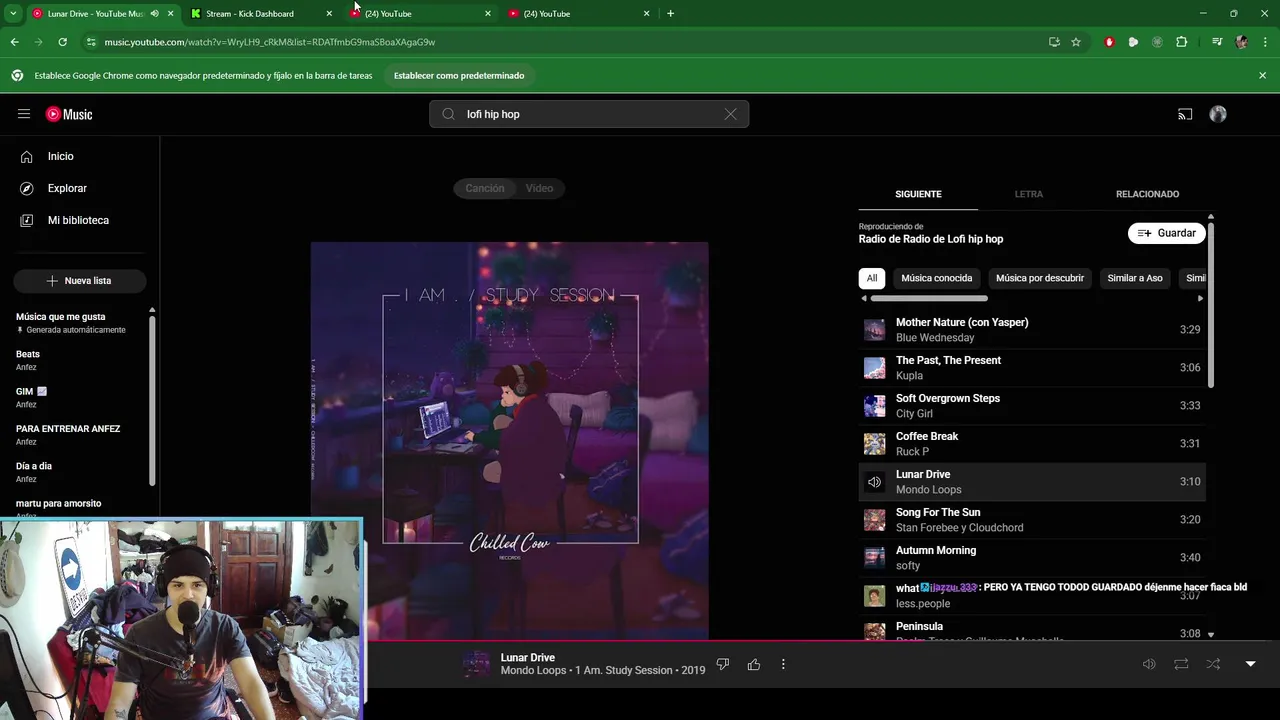Open the hamburger guide menu

coord(24,114)
